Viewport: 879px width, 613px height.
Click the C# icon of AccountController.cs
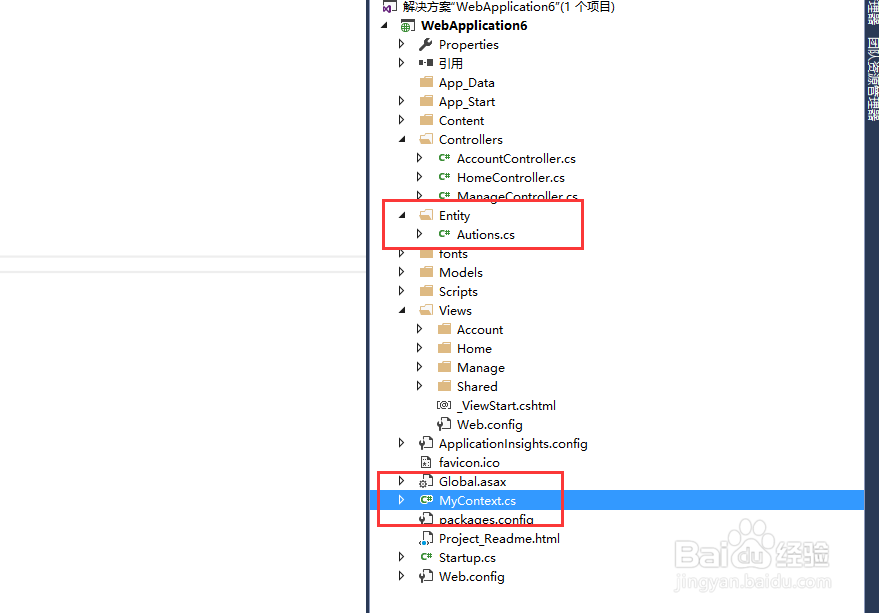pyautogui.click(x=444, y=158)
